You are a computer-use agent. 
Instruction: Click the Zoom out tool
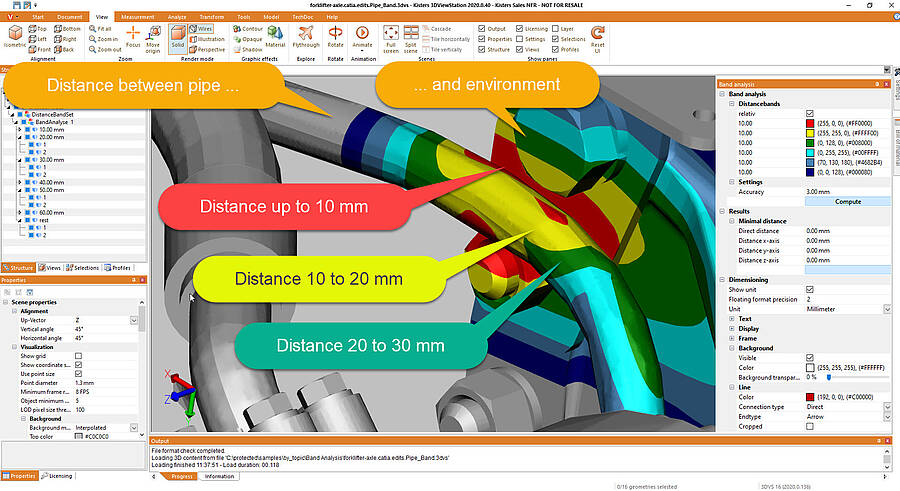click(x=105, y=49)
